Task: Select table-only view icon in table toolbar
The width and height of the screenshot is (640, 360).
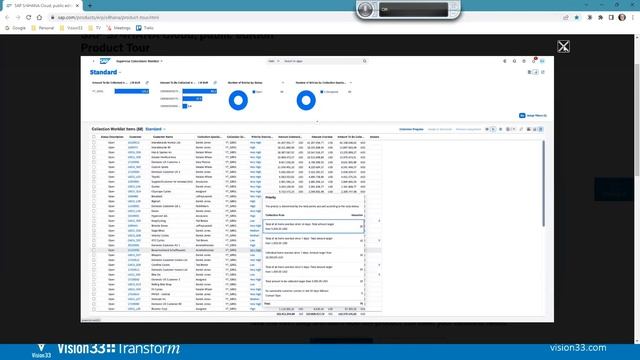Action: click(540, 129)
